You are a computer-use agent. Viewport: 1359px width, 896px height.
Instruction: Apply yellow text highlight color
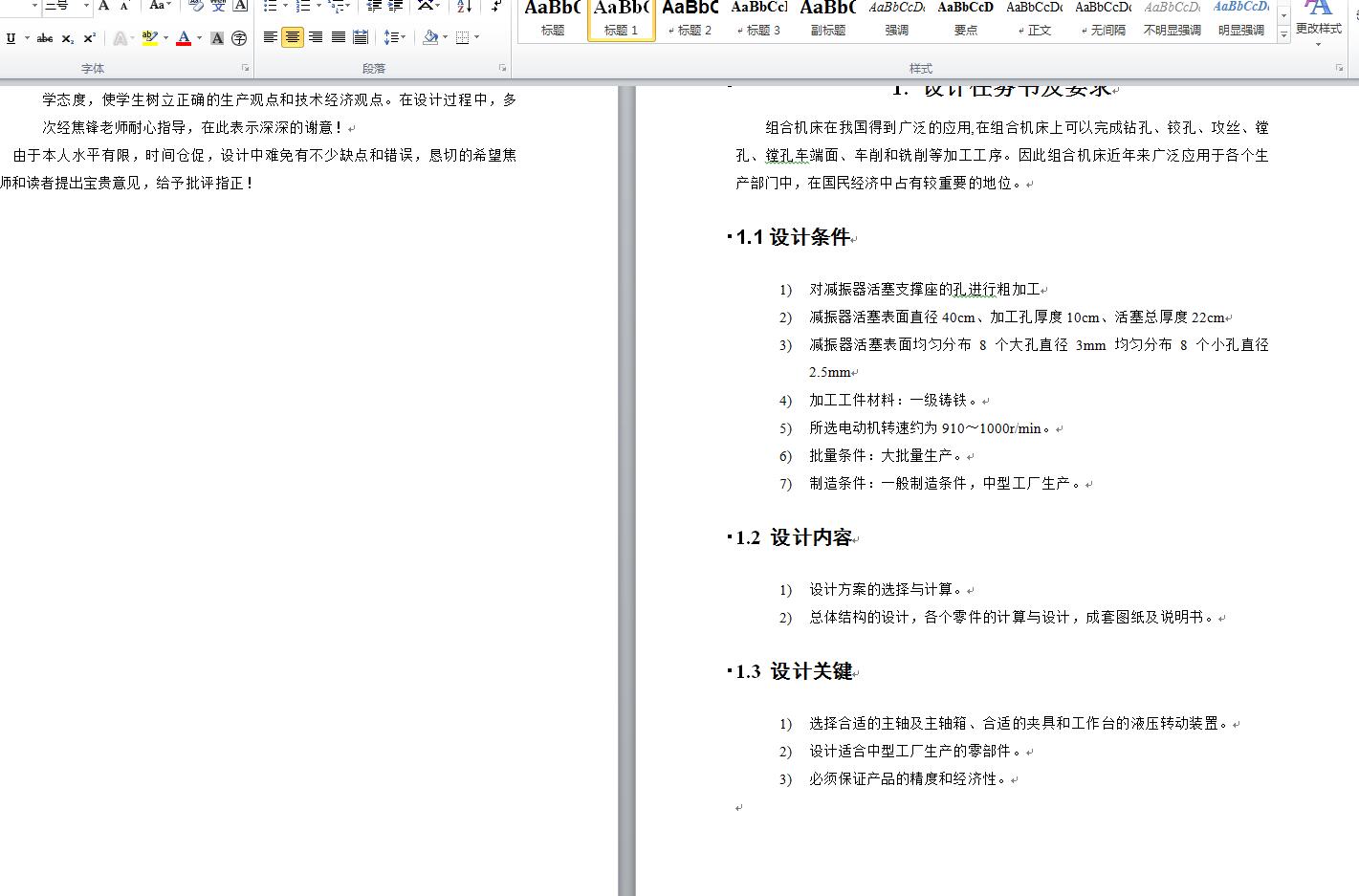(x=149, y=38)
